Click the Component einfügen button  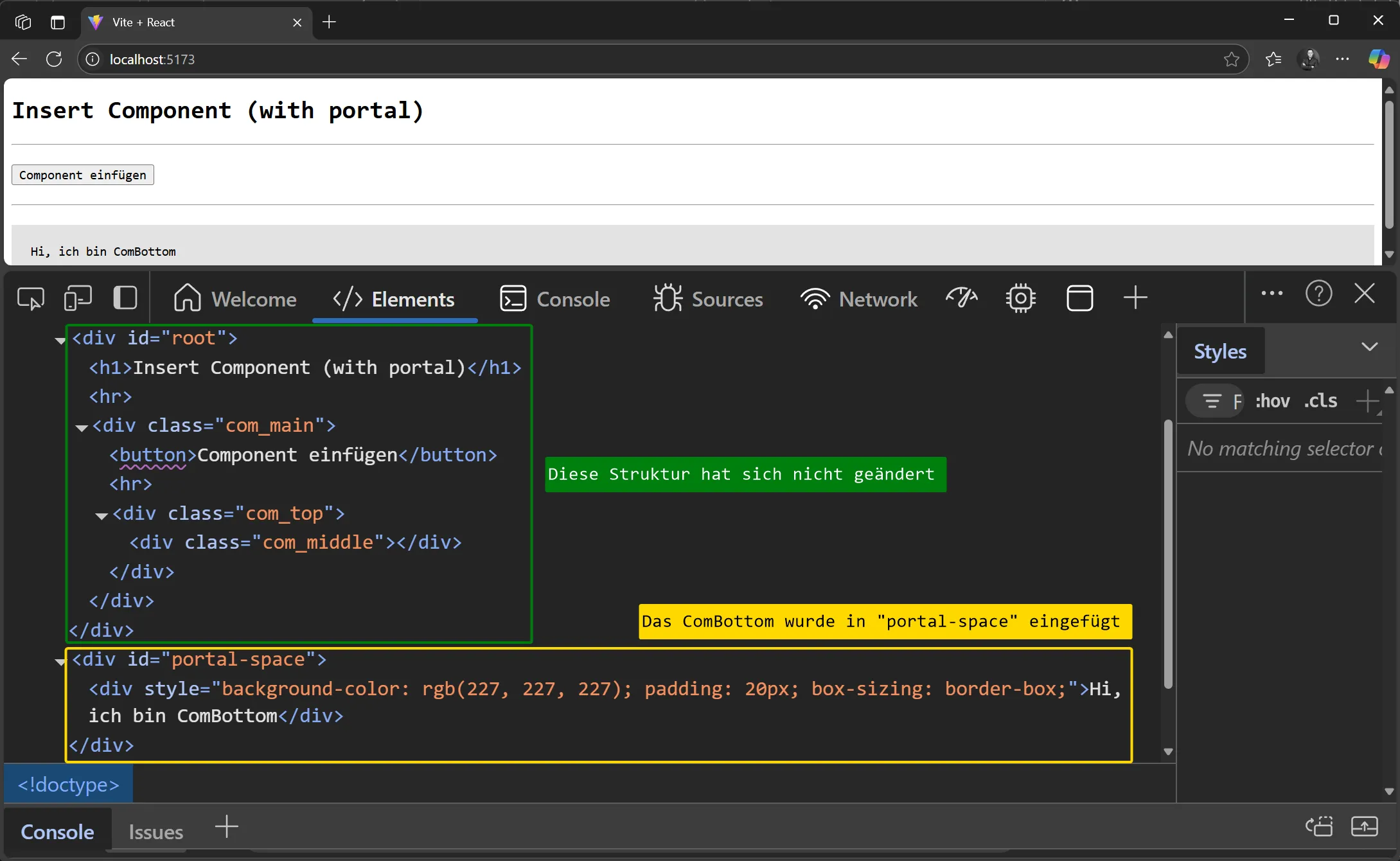pos(83,175)
